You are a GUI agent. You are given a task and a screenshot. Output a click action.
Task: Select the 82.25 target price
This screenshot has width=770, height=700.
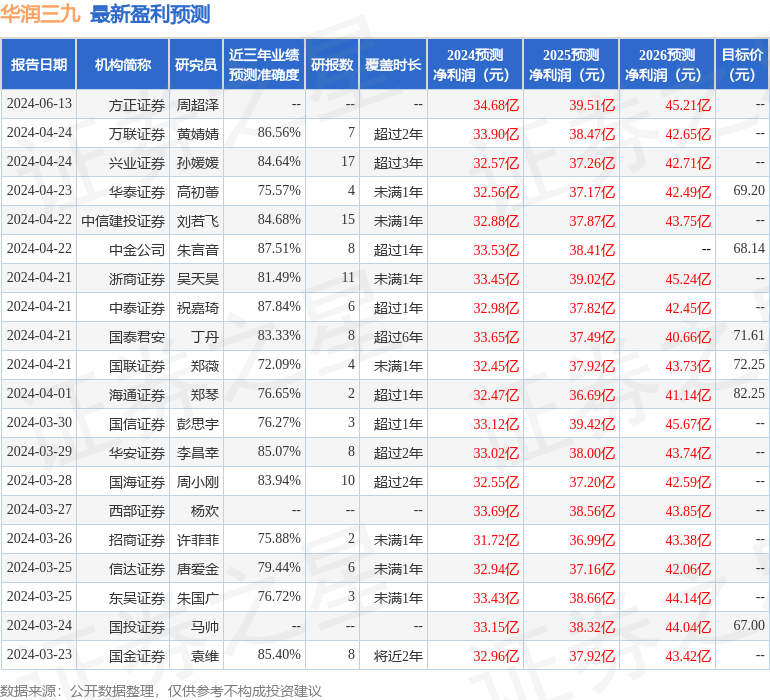[749, 393]
